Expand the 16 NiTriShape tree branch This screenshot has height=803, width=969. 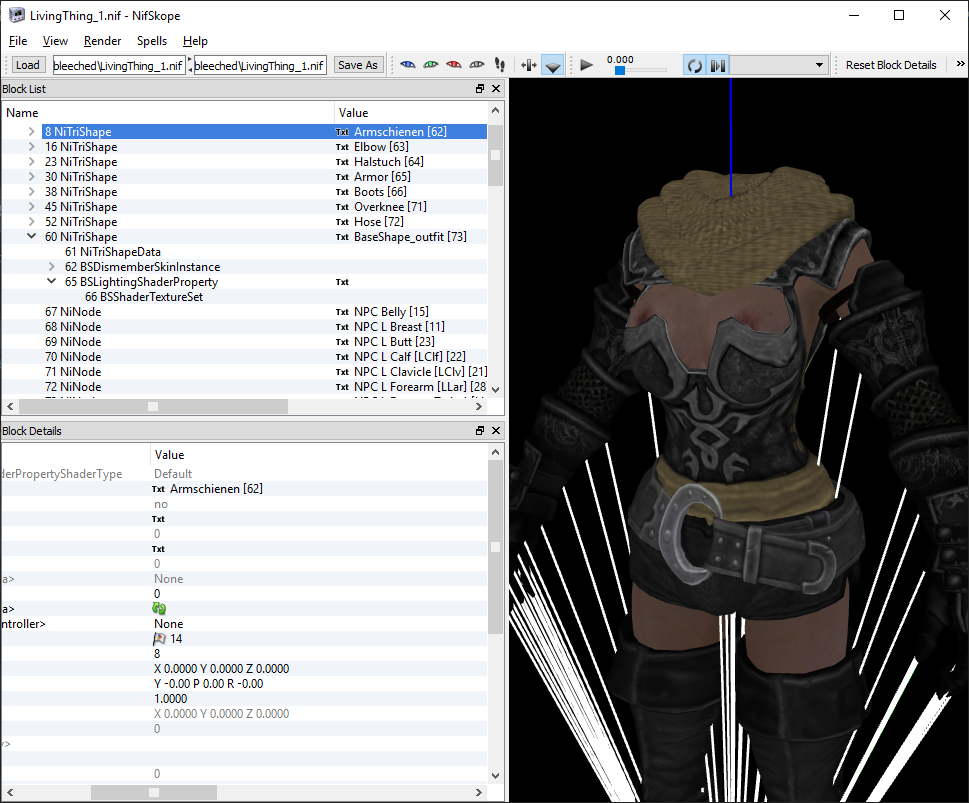(30, 146)
